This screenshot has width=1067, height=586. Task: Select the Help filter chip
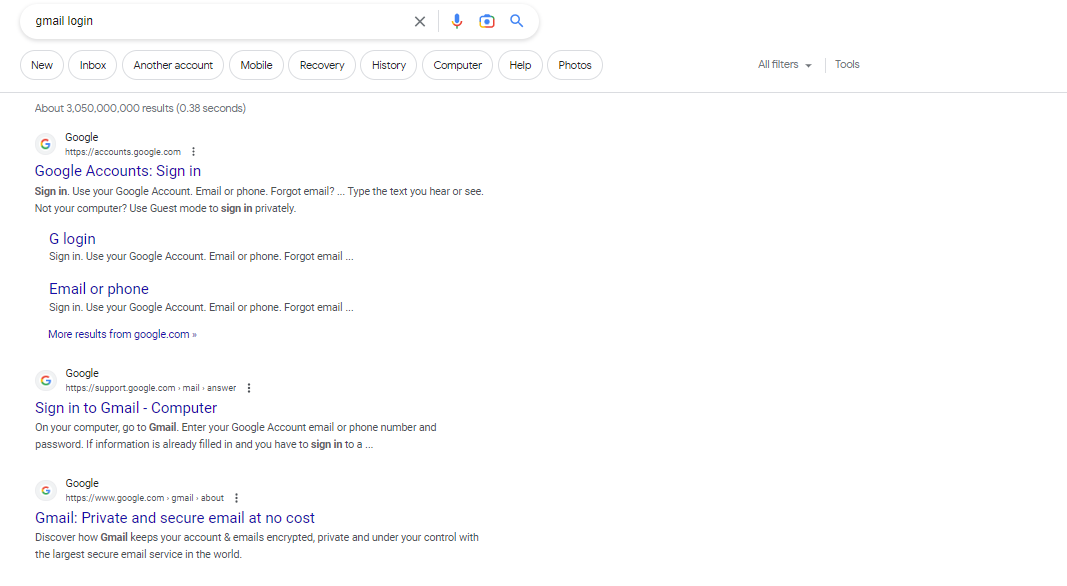[520, 65]
